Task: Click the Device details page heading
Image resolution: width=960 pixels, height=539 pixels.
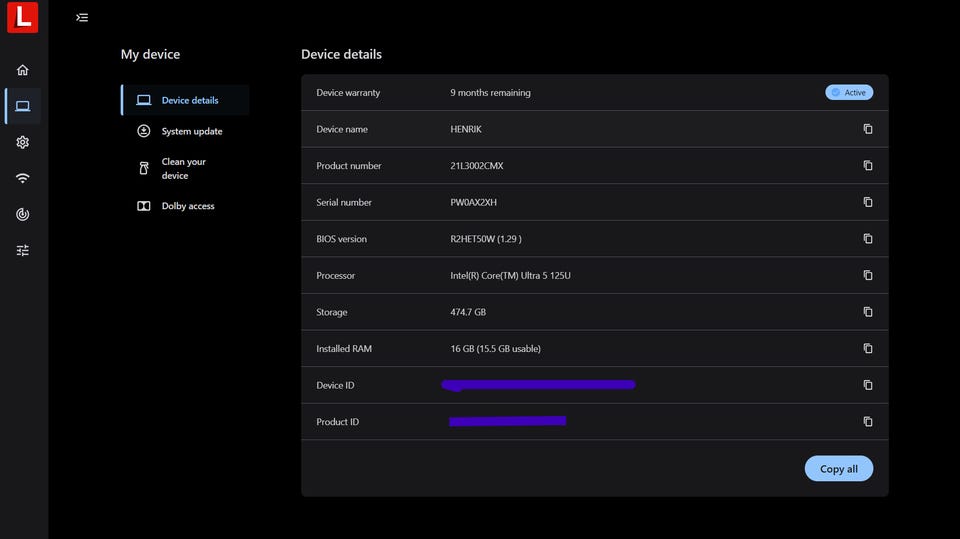Action: 342,55
